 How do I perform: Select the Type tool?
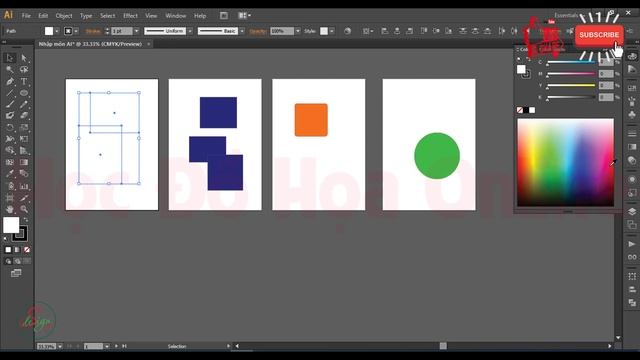[24, 81]
